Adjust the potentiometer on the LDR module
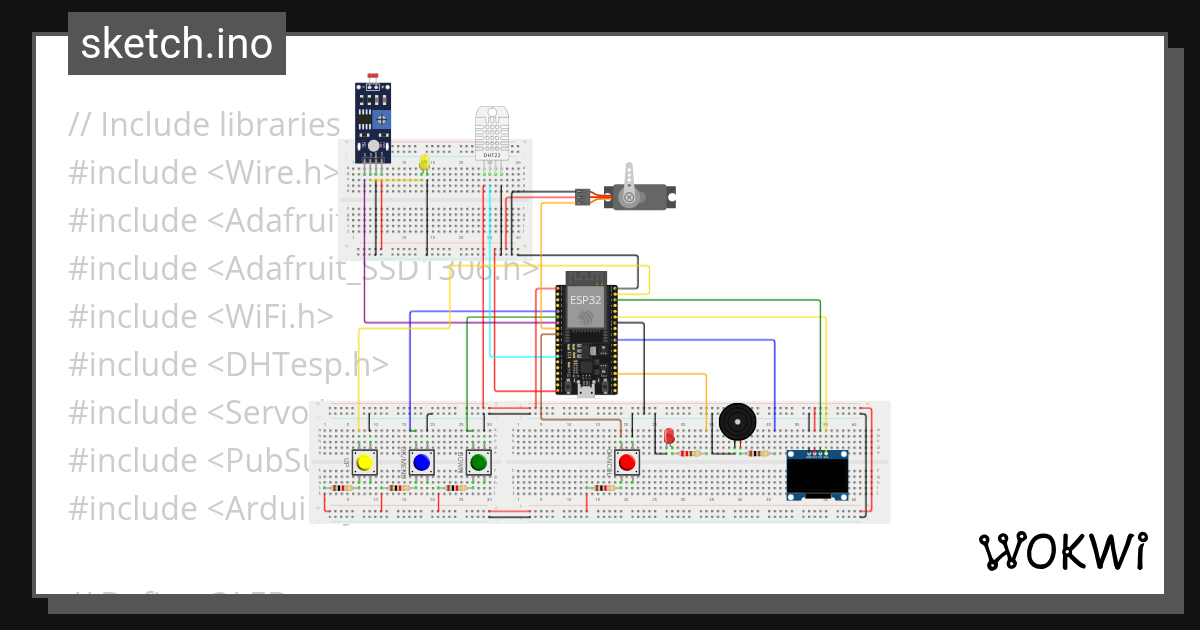The width and height of the screenshot is (1200, 630). coord(382,120)
